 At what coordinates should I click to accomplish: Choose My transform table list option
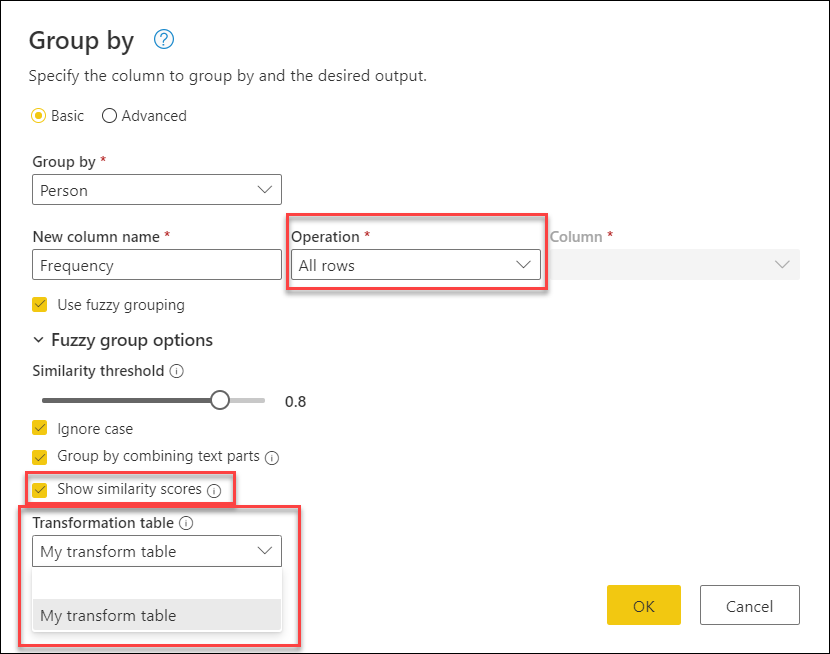point(157,615)
